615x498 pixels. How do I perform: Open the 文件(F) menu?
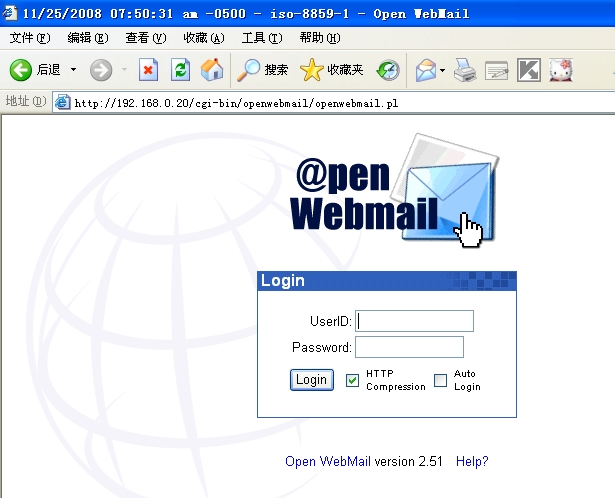point(30,38)
